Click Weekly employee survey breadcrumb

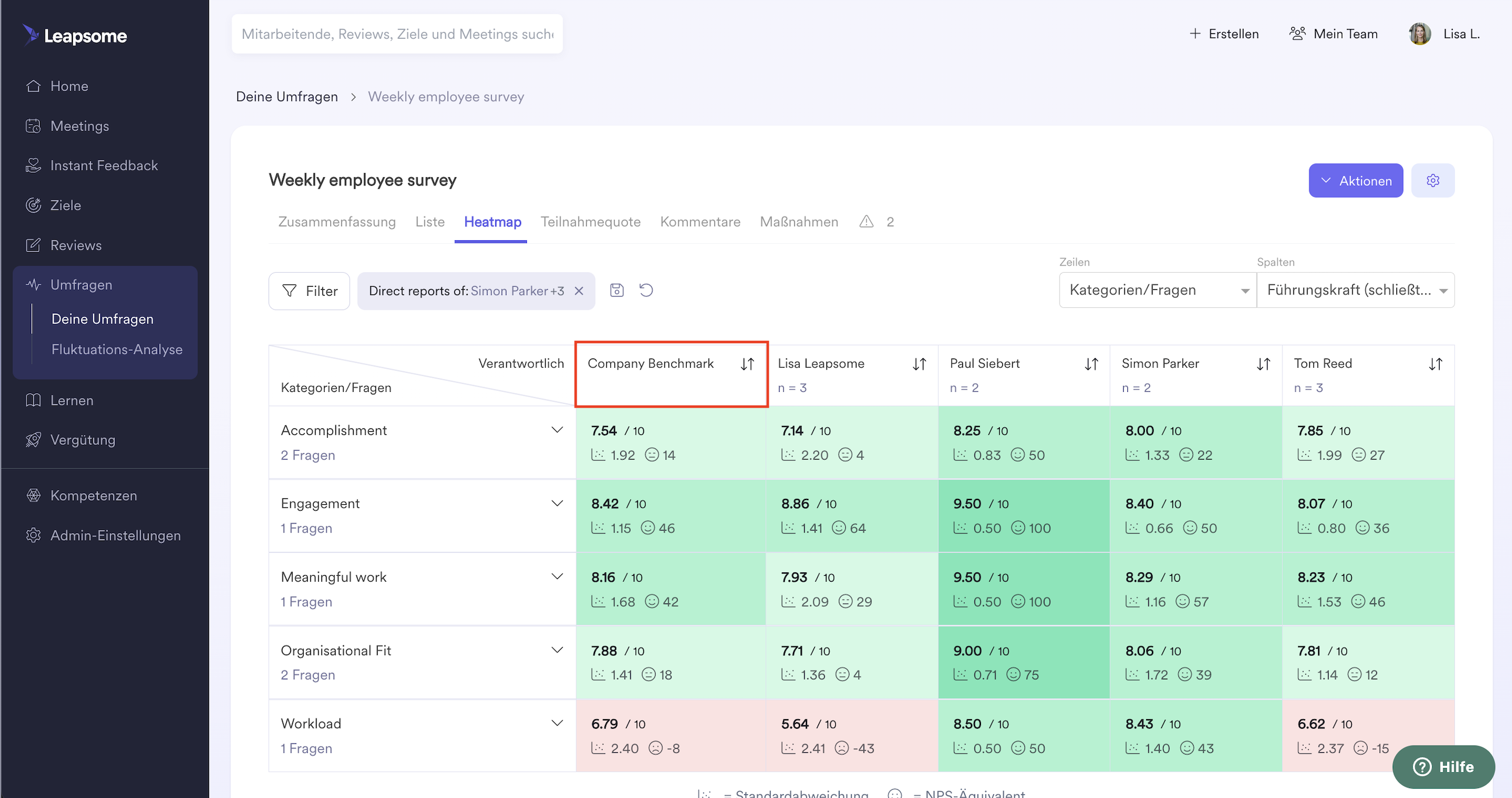(x=446, y=96)
